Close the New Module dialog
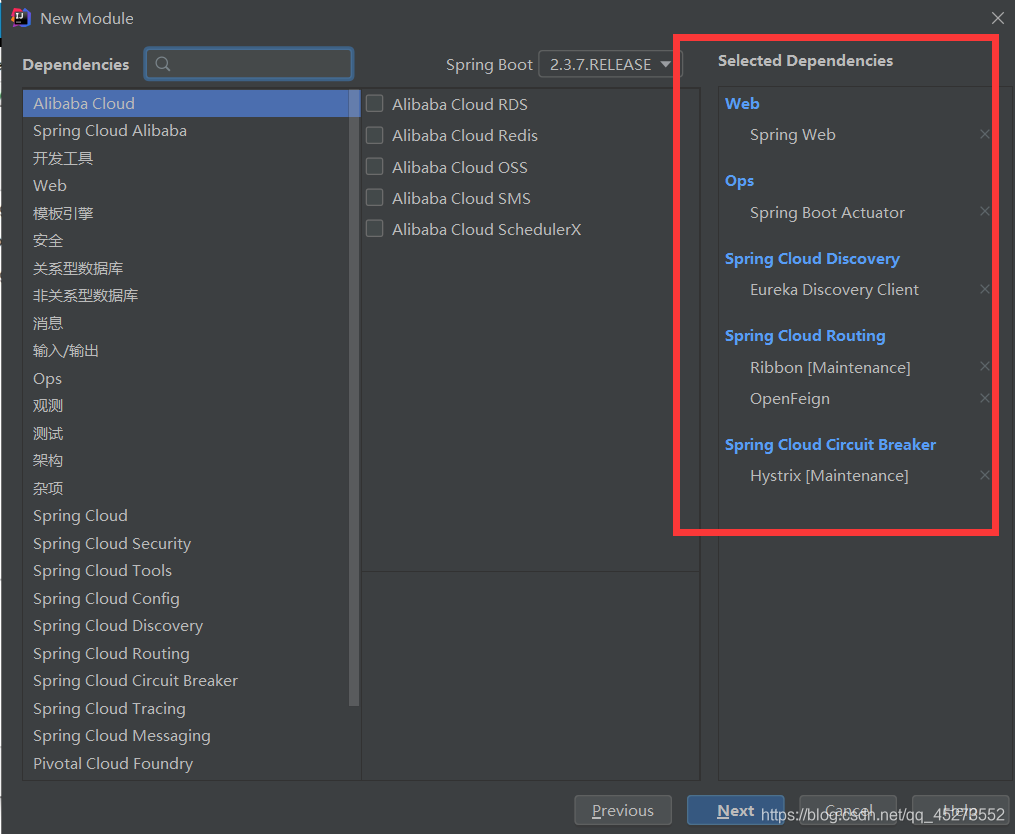 [998, 18]
